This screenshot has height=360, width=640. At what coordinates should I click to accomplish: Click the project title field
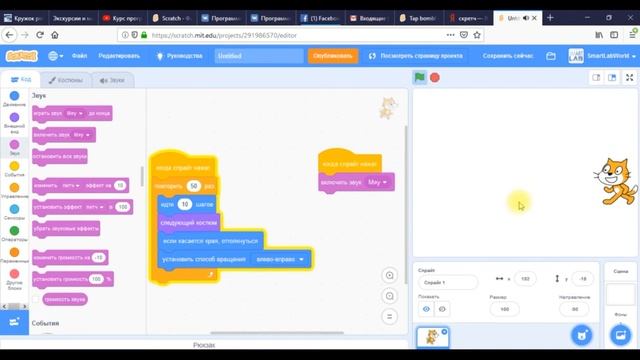[259, 56]
